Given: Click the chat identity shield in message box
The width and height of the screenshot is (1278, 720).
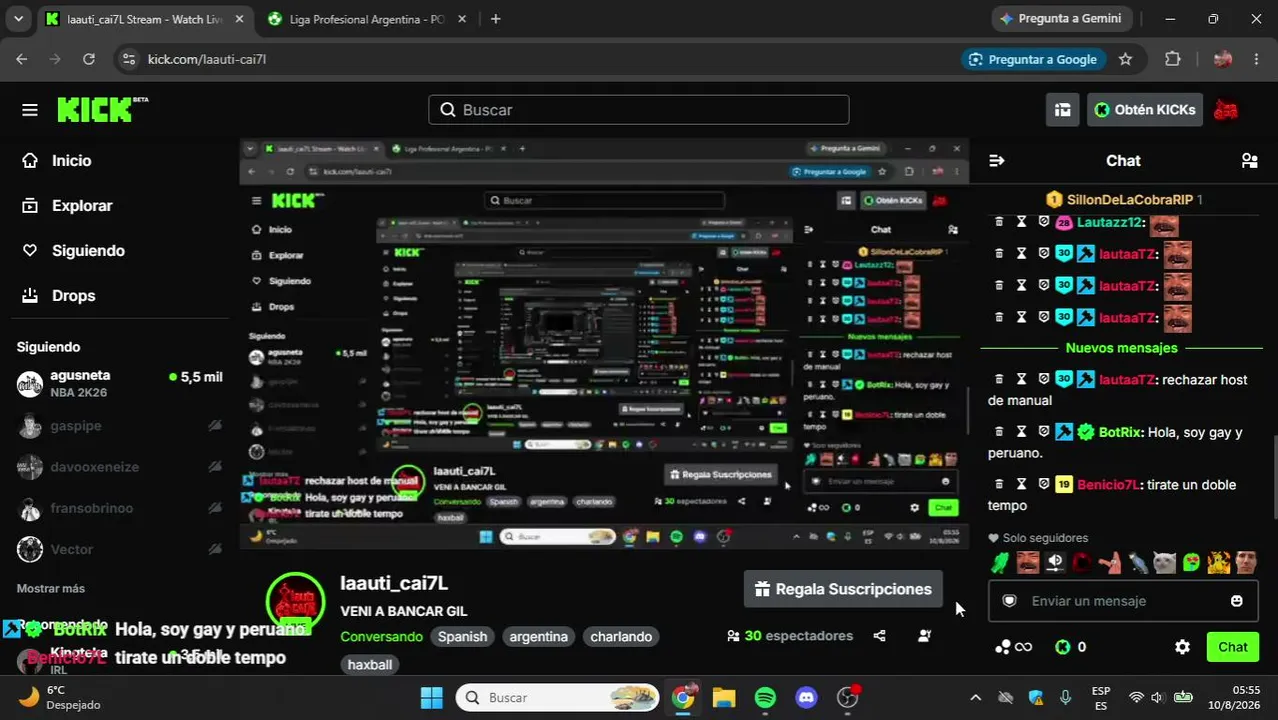Looking at the screenshot, I should (1009, 601).
